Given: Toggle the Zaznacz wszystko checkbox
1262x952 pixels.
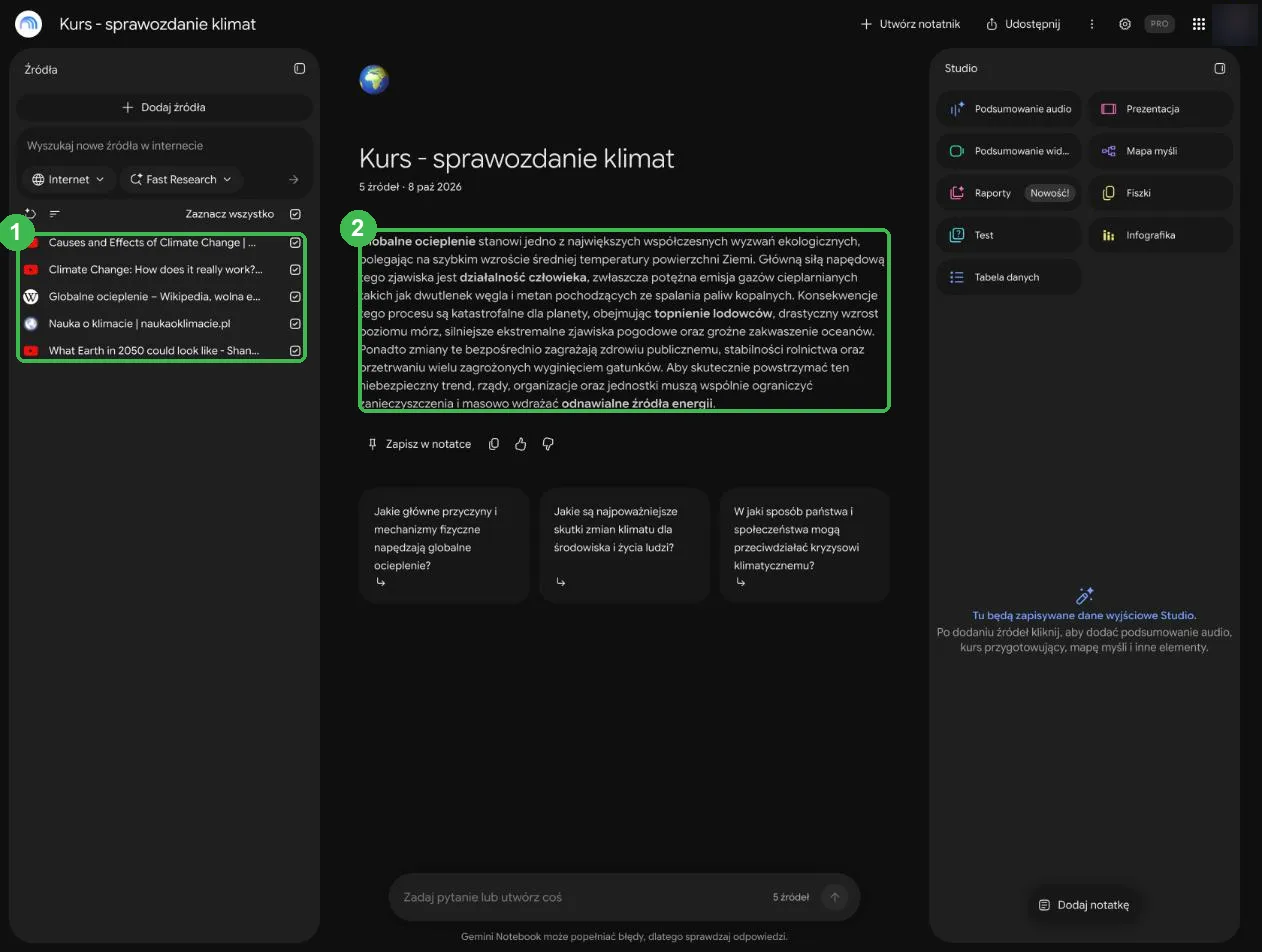Looking at the screenshot, I should tap(295, 214).
